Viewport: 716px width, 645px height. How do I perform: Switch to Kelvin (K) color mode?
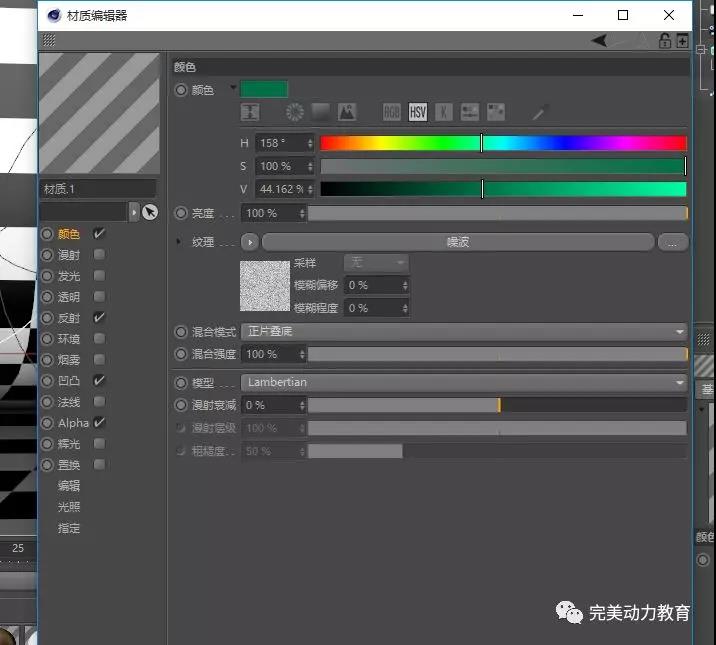pyautogui.click(x=443, y=112)
